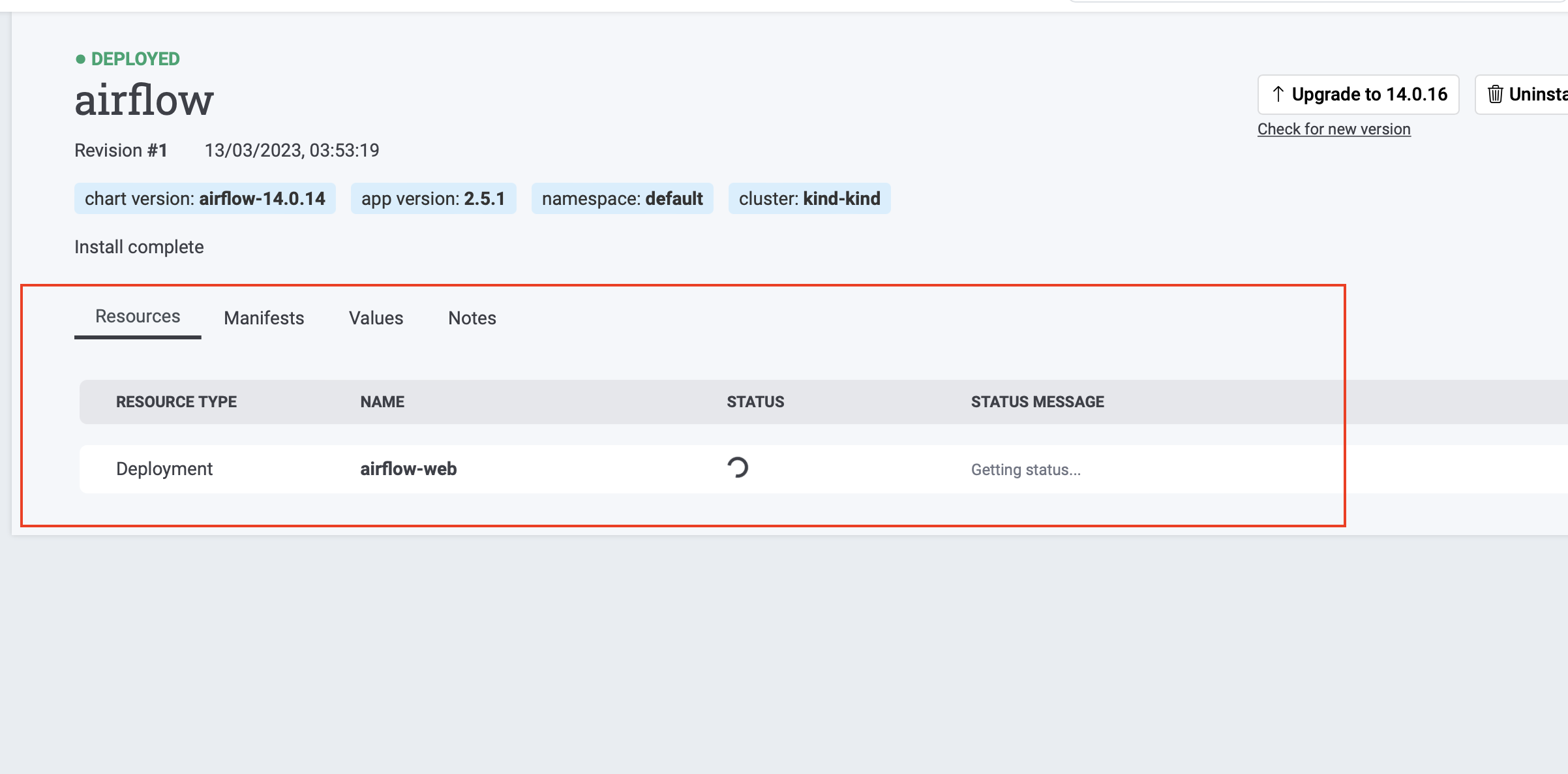
Task: Click the Uninstall button
Action: click(x=1526, y=94)
